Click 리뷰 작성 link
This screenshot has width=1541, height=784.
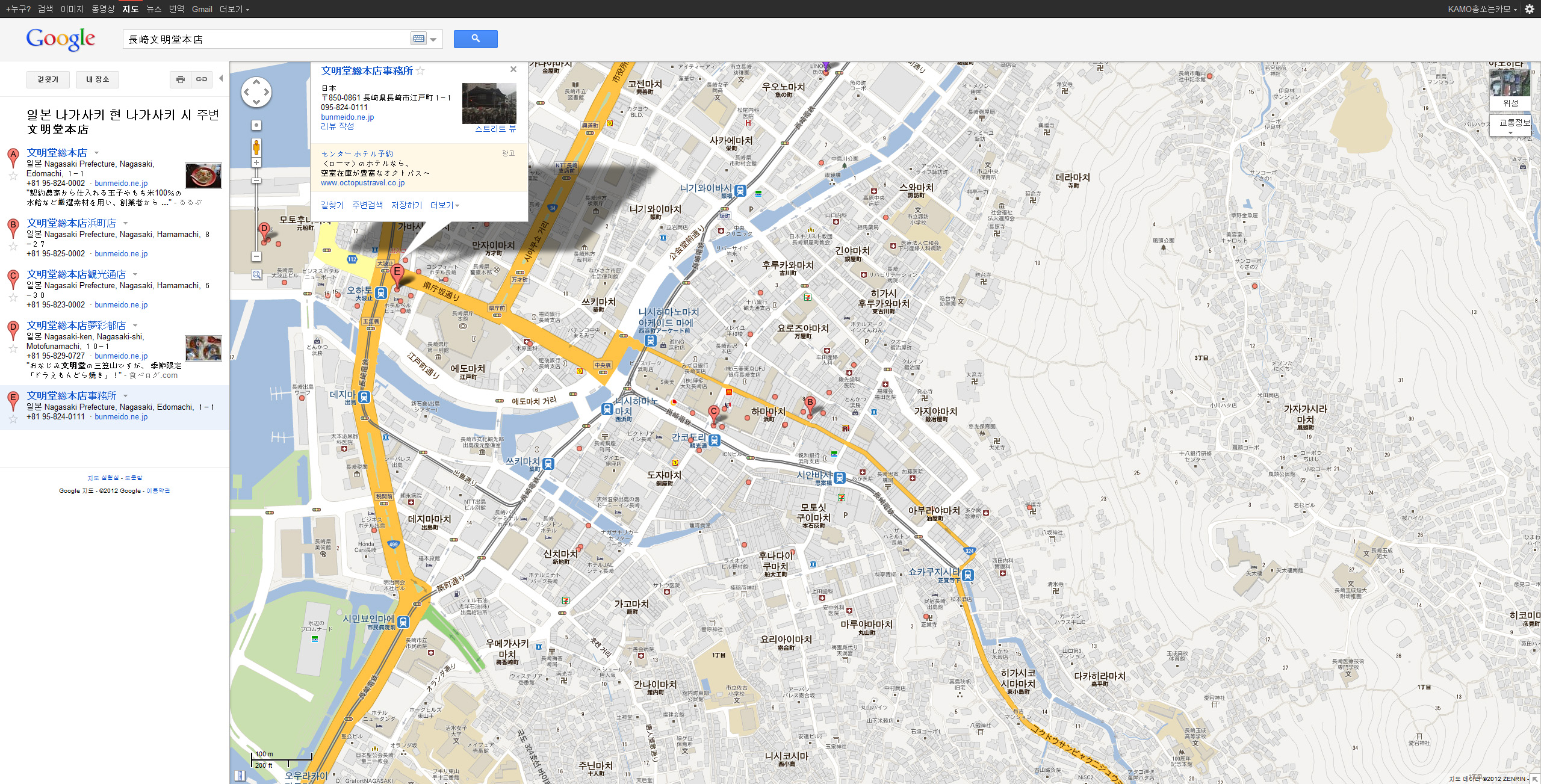tap(337, 126)
